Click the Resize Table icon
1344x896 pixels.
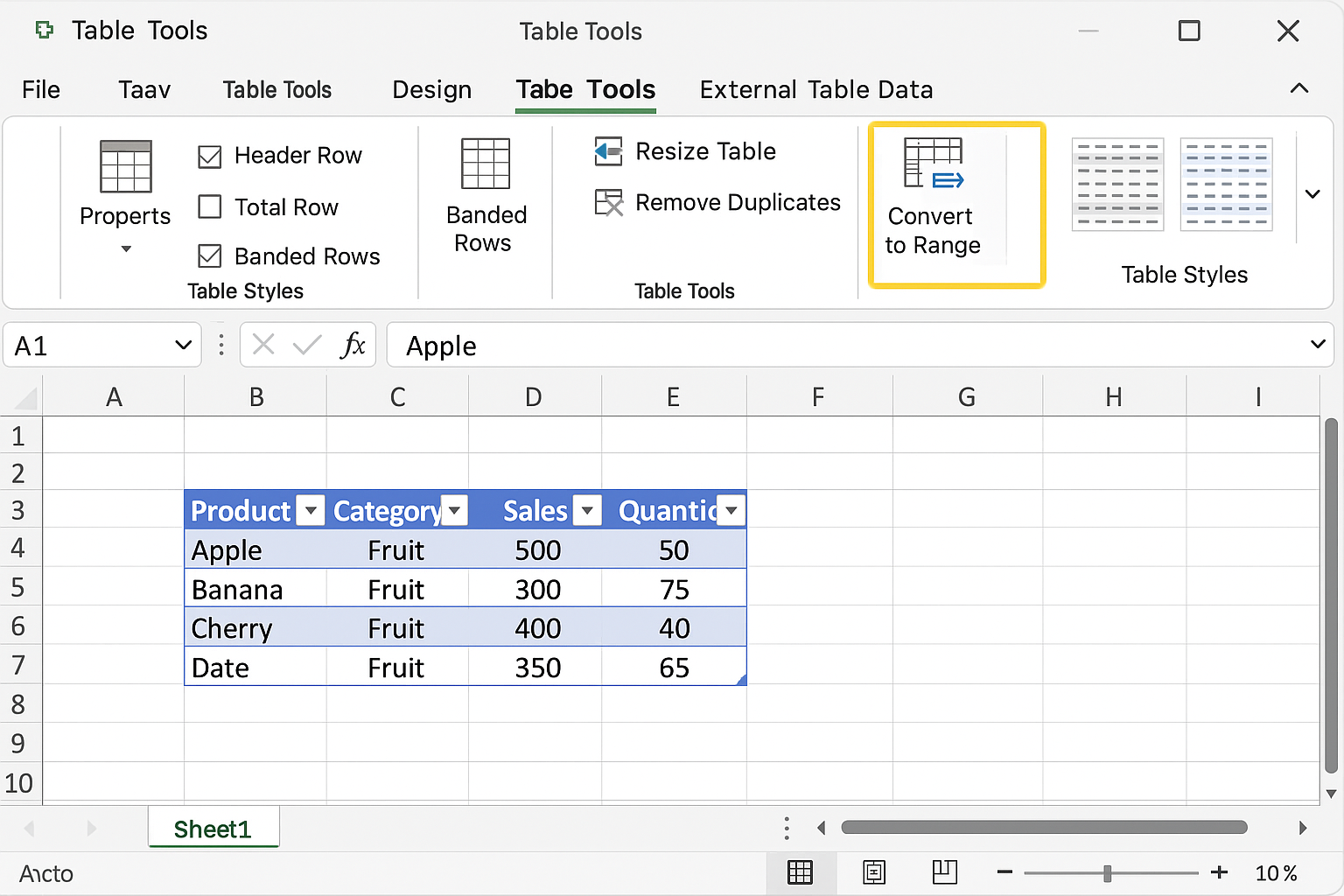coord(608,151)
